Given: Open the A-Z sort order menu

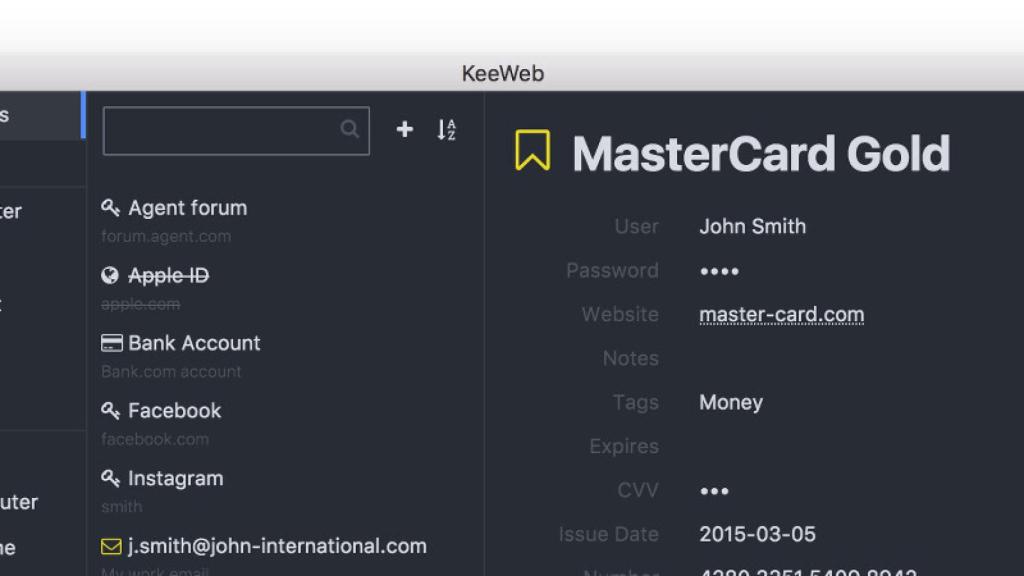Looking at the screenshot, I should pyautogui.click(x=446, y=130).
